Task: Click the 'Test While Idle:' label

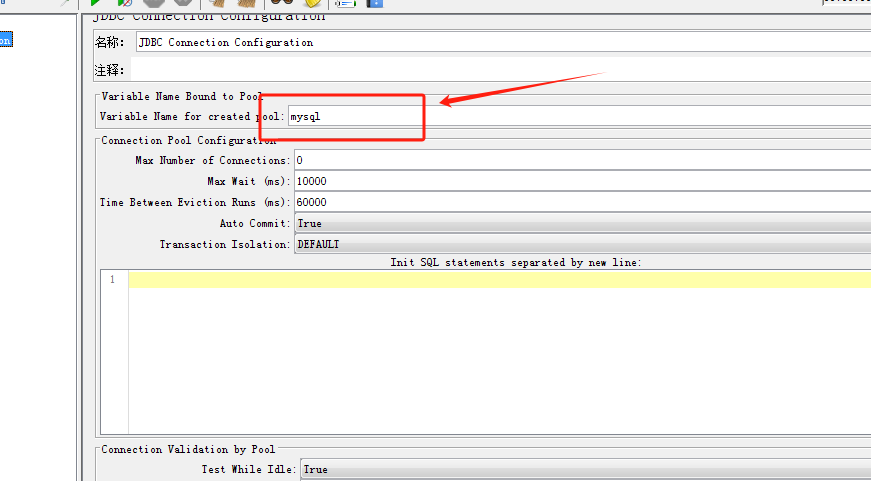Action: (249, 469)
